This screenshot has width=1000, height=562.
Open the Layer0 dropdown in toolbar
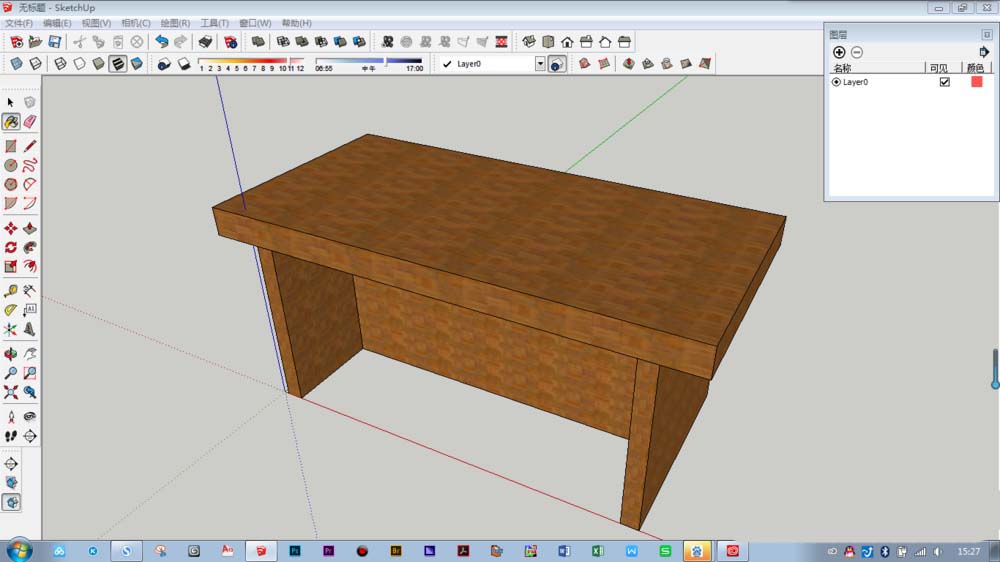click(540, 64)
